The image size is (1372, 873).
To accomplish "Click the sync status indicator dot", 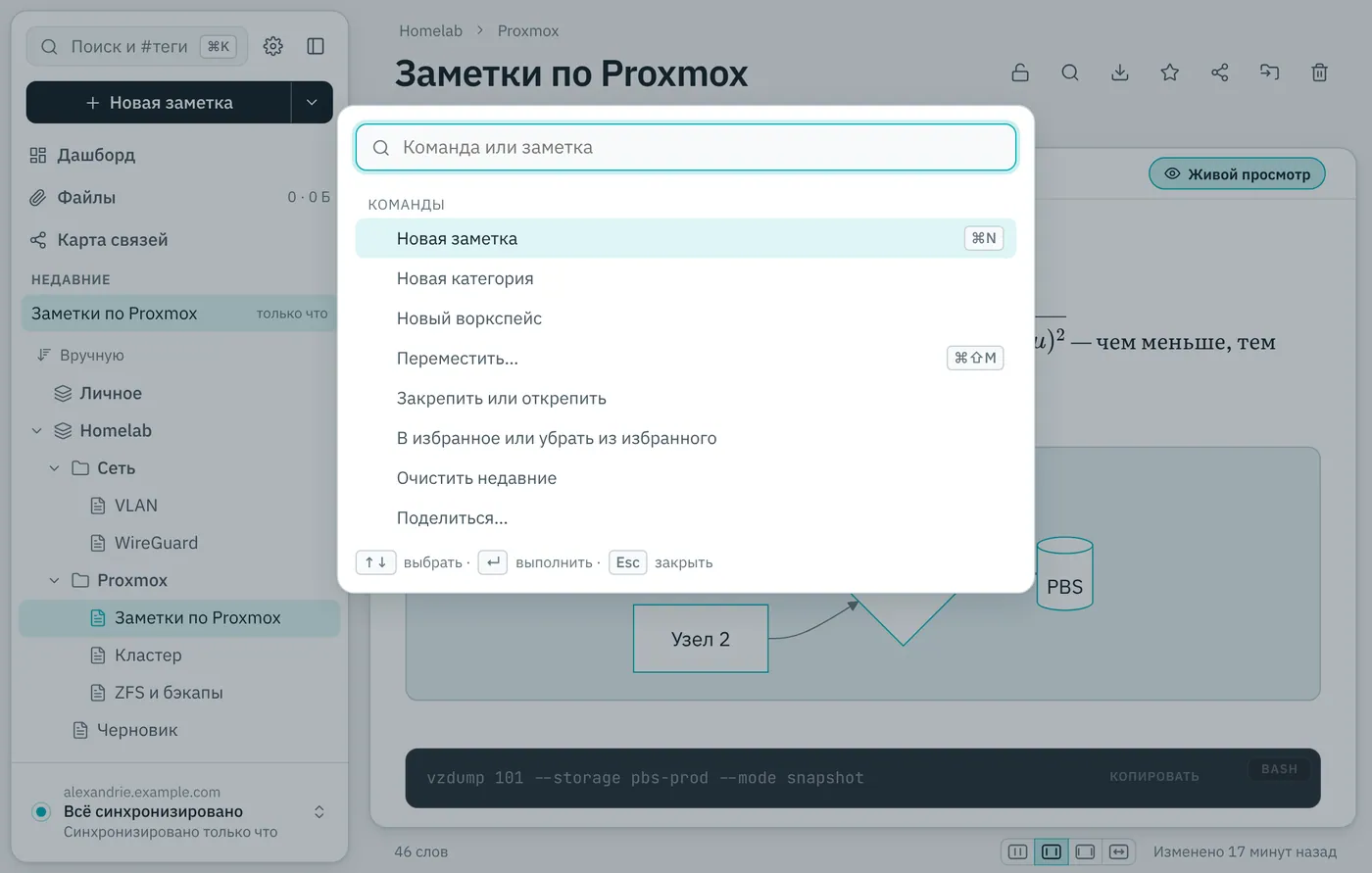I will (x=41, y=811).
